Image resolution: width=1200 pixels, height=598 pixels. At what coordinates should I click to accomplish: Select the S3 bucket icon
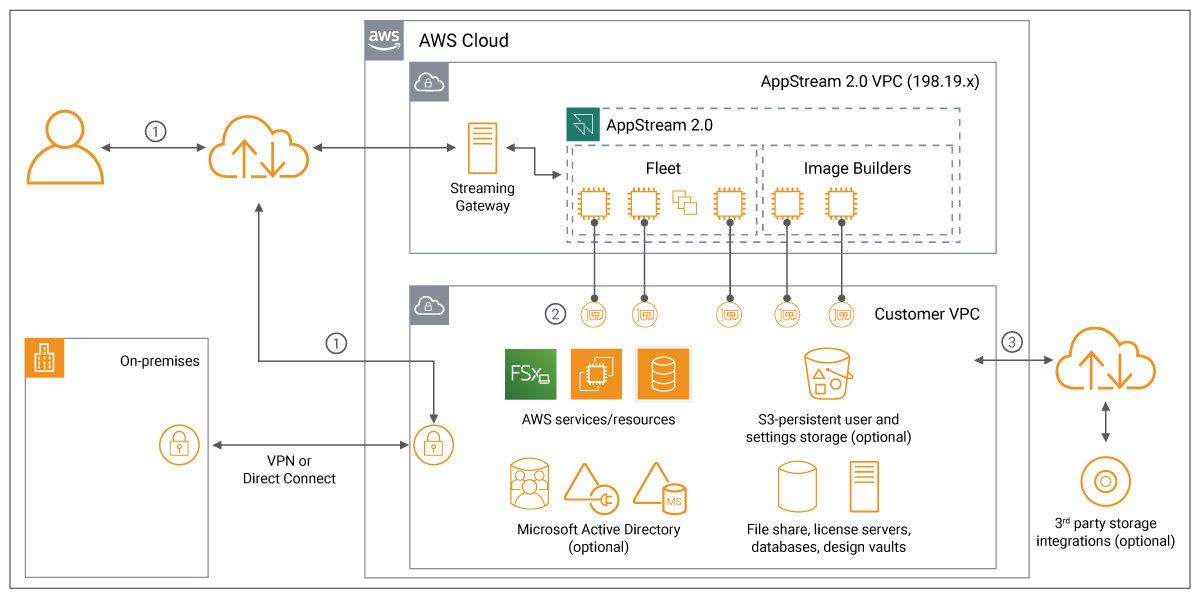click(828, 373)
